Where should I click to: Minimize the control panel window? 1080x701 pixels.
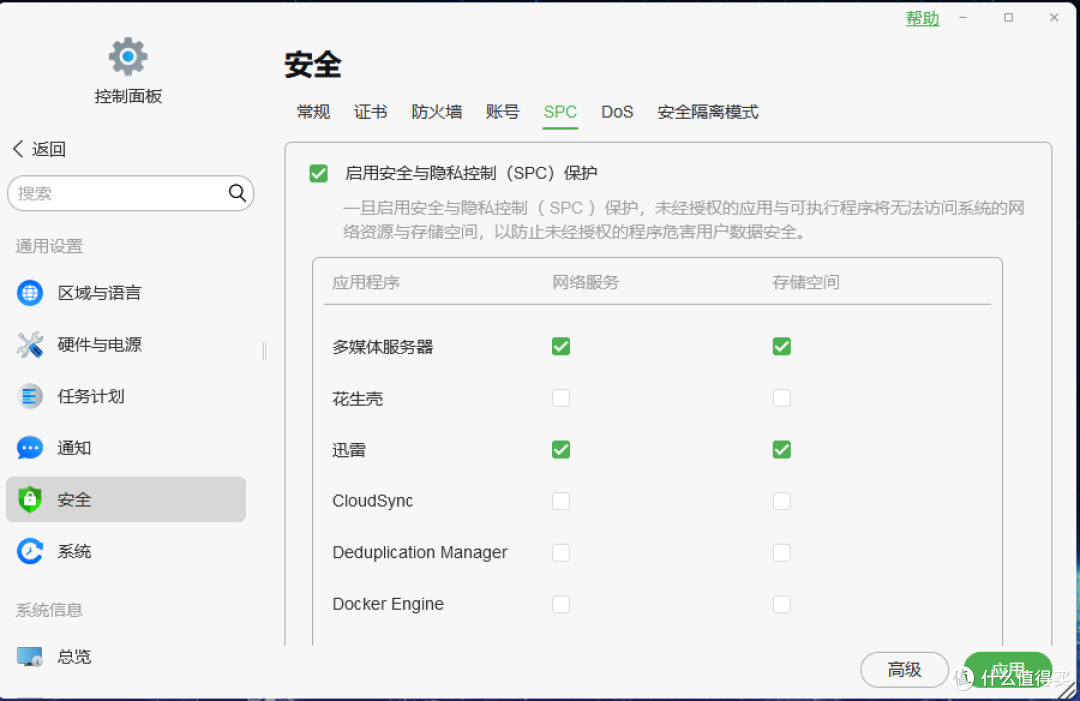point(963,18)
